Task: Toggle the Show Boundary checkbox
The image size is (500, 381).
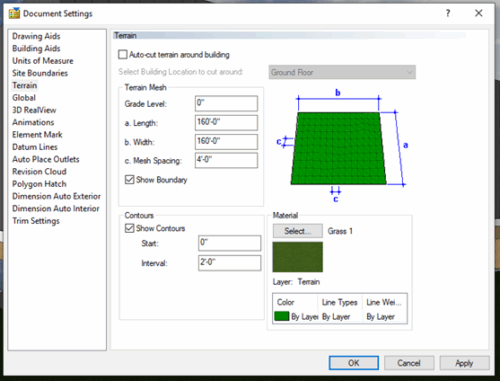Action: click(x=129, y=180)
